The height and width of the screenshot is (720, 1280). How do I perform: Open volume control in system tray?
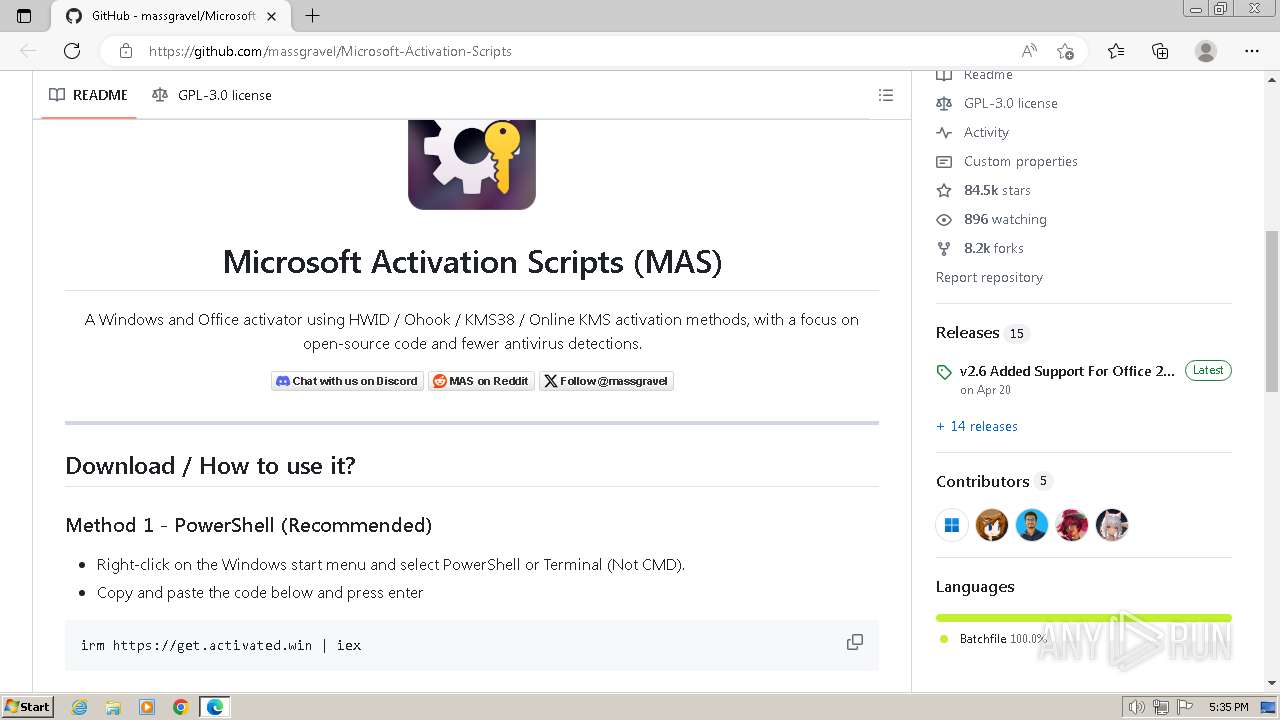point(1136,707)
